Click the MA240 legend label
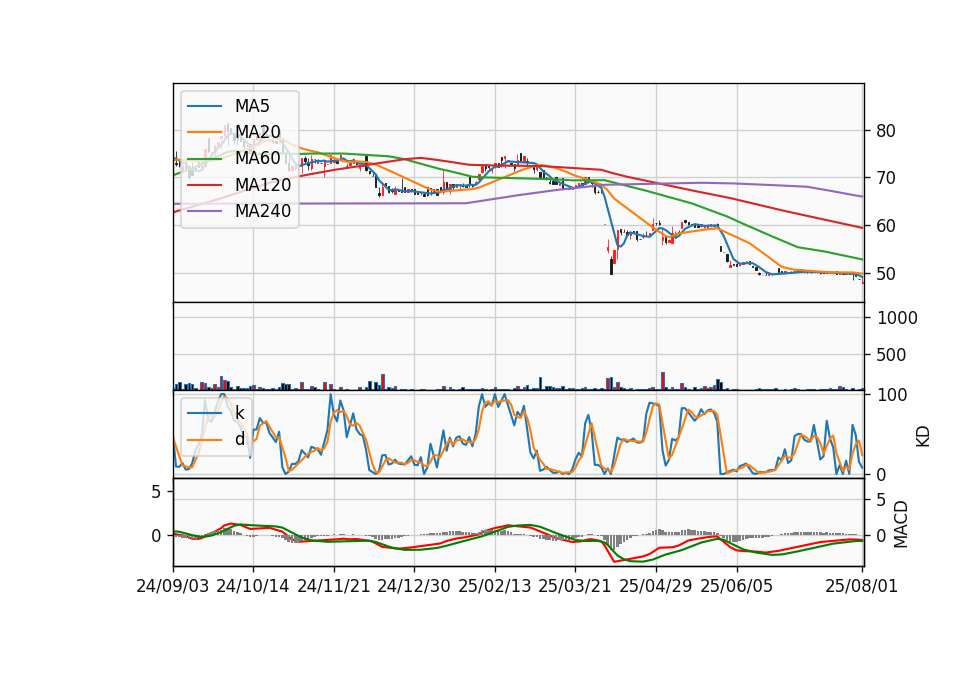Viewport: 960px width, 690px height. [263, 211]
